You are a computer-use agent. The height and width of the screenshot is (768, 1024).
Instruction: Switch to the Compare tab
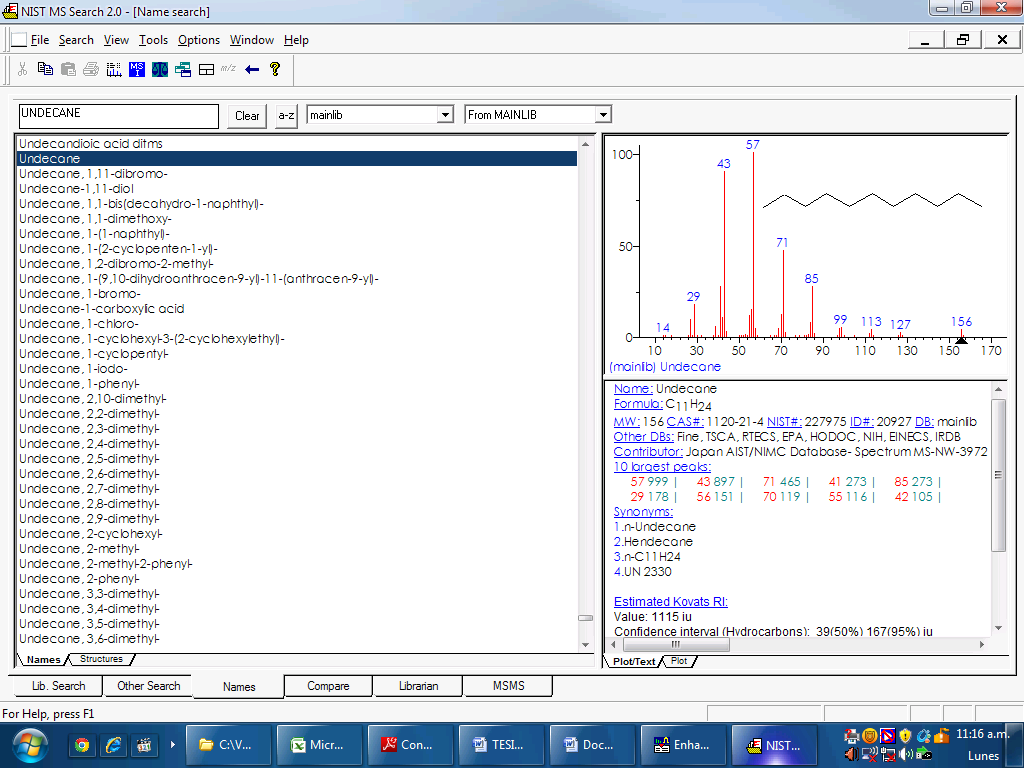(328, 686)
